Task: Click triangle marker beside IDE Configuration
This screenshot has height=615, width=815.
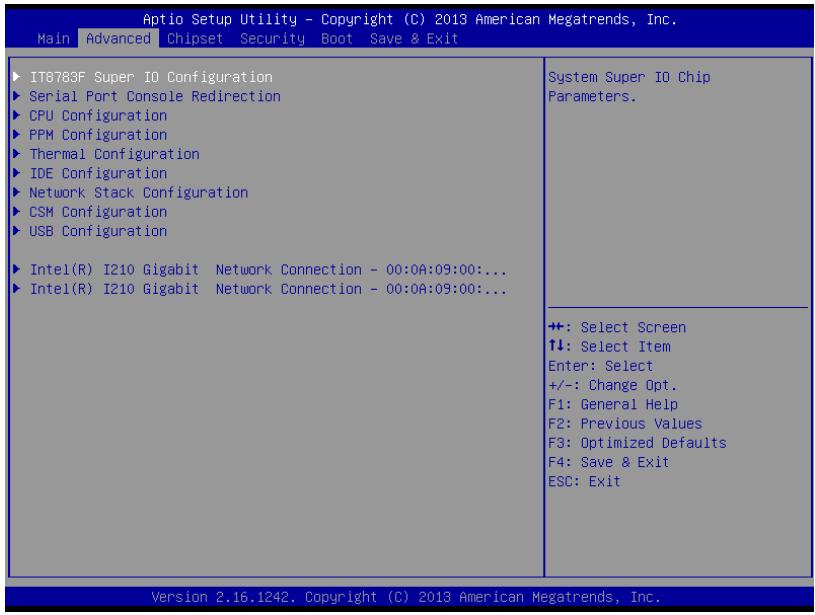Action: pos(17,173)
